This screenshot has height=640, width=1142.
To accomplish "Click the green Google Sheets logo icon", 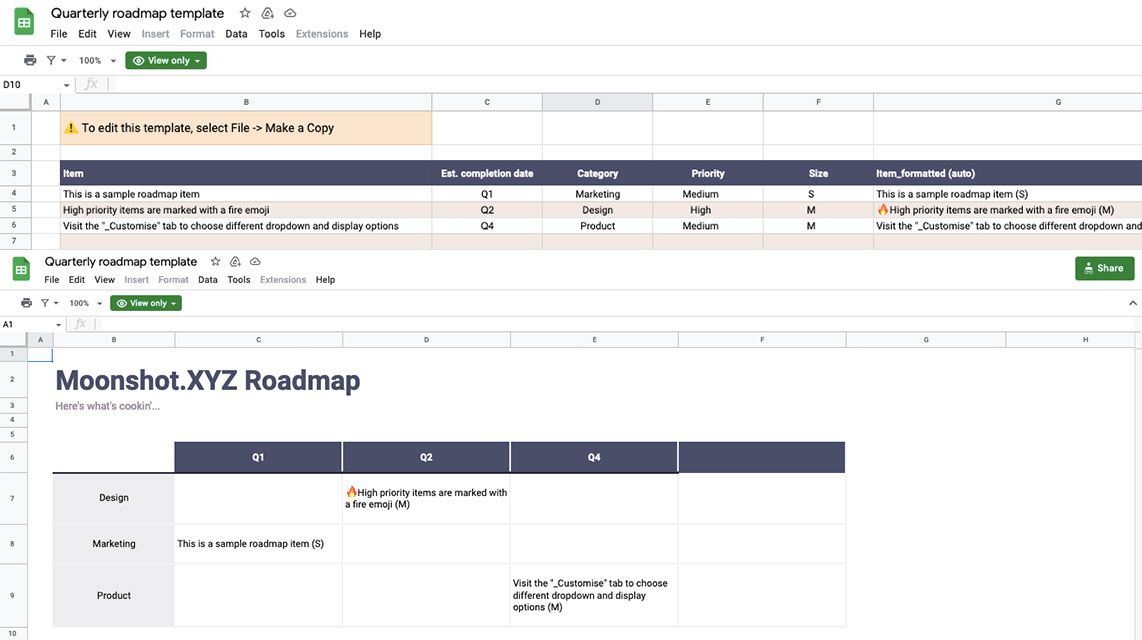I will coord(22,21).
